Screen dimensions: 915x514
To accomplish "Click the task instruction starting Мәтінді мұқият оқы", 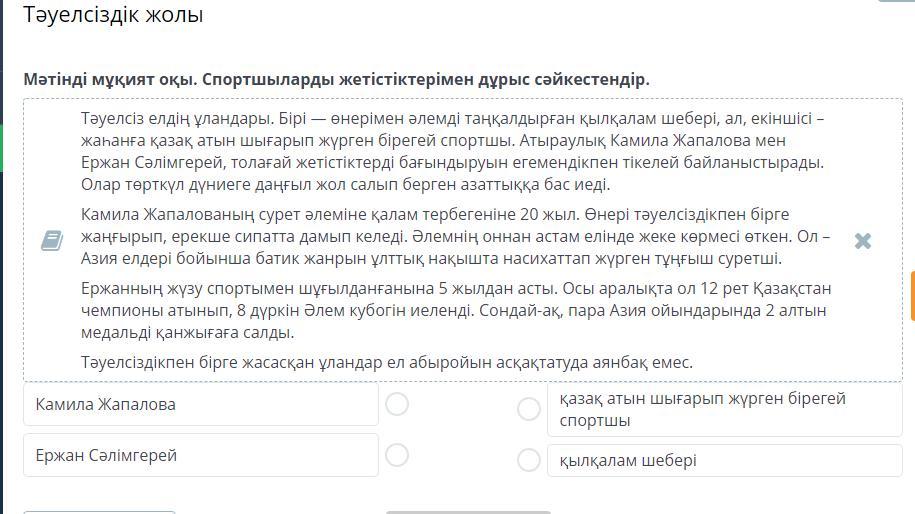I will (x=336, y=79).
